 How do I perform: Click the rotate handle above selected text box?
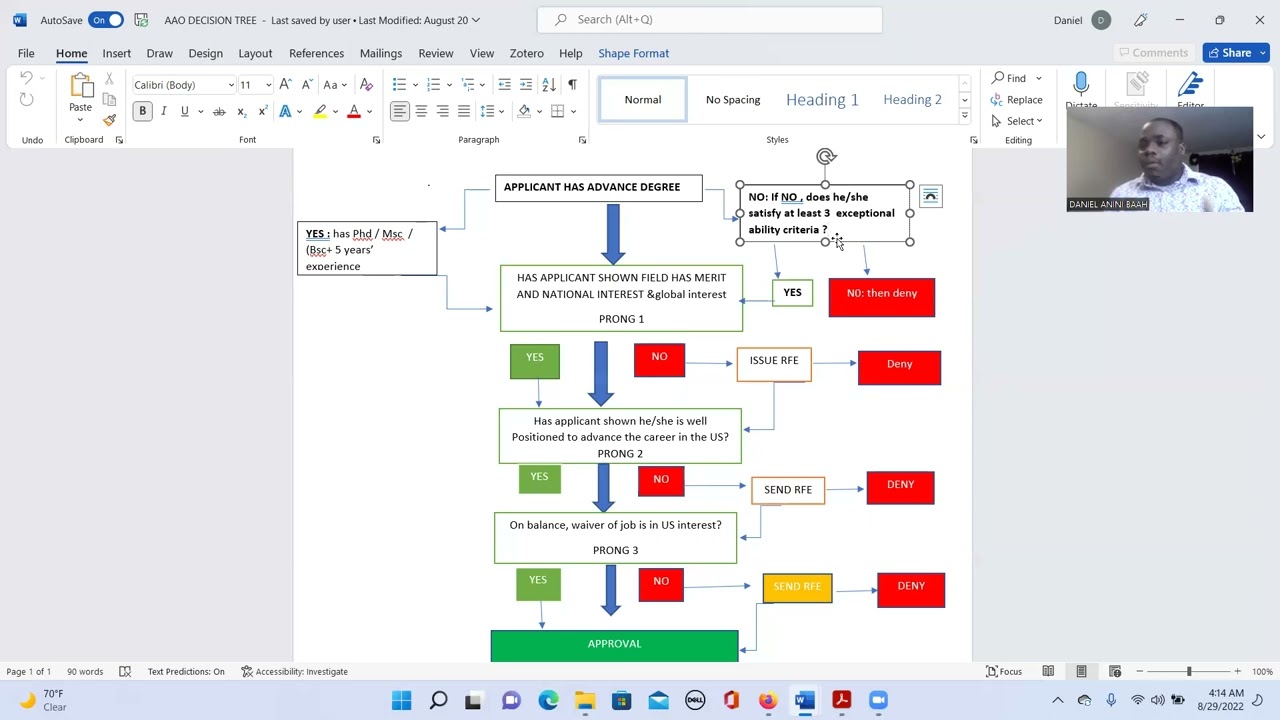[x=825, y=156]
